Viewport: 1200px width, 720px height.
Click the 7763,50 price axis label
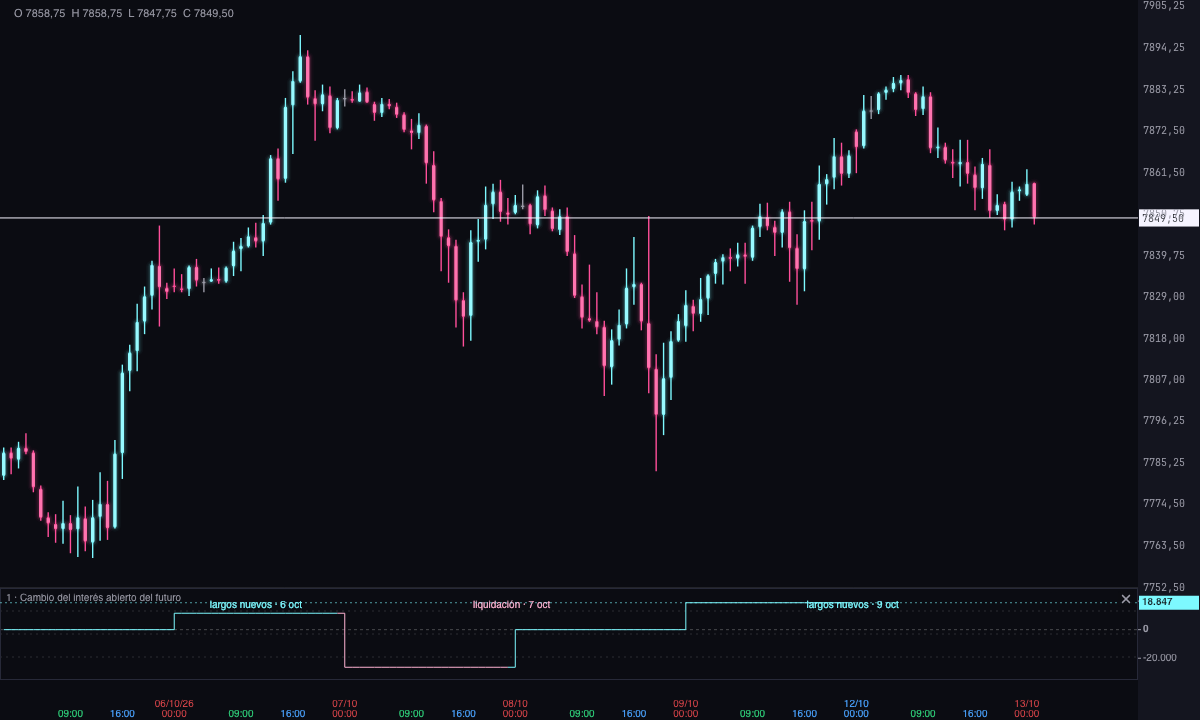click(1164, 546)
